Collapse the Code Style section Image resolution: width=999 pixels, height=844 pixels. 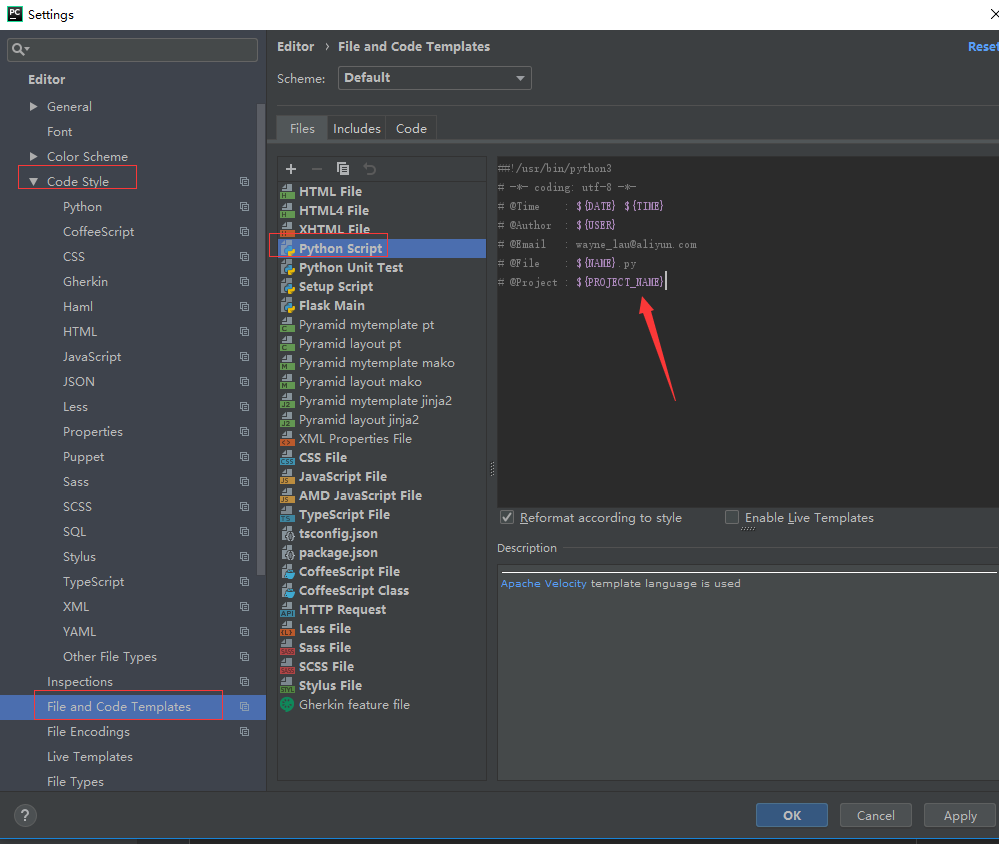tap(34, 182)
